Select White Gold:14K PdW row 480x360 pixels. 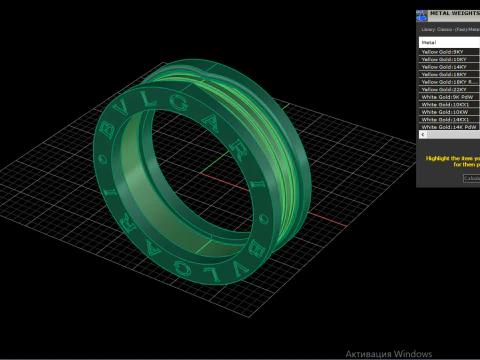point(449,127)
